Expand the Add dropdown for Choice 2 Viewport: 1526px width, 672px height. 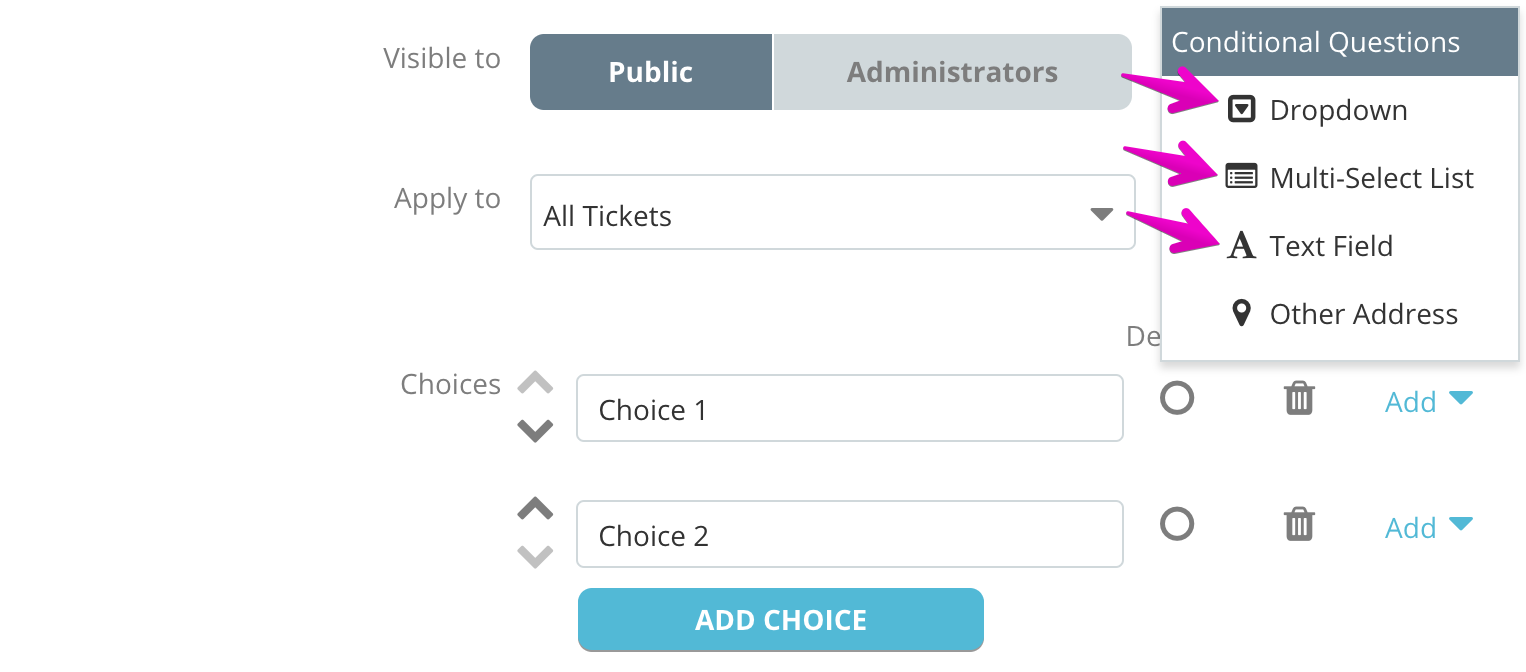tap(1429, 527)
